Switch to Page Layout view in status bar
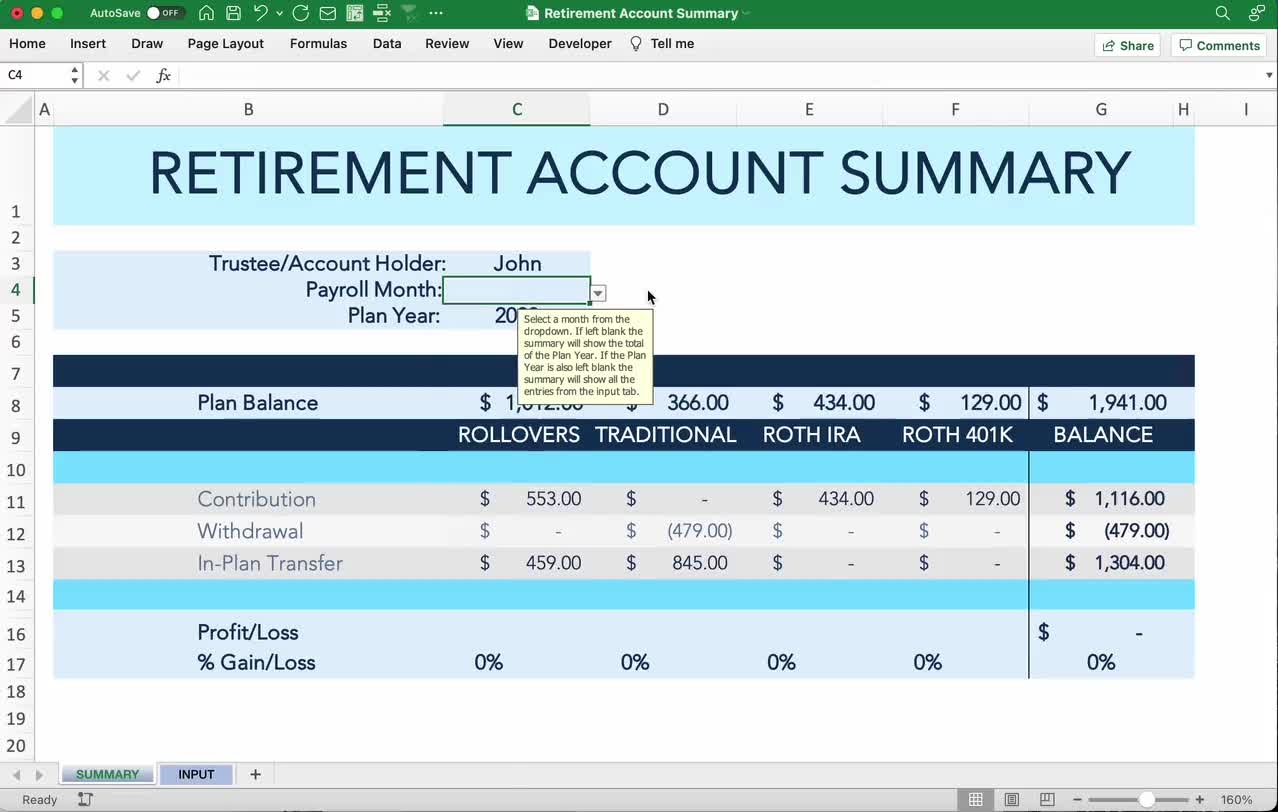The width and height of the screenshot is (1278, 812). (1011, 800)
